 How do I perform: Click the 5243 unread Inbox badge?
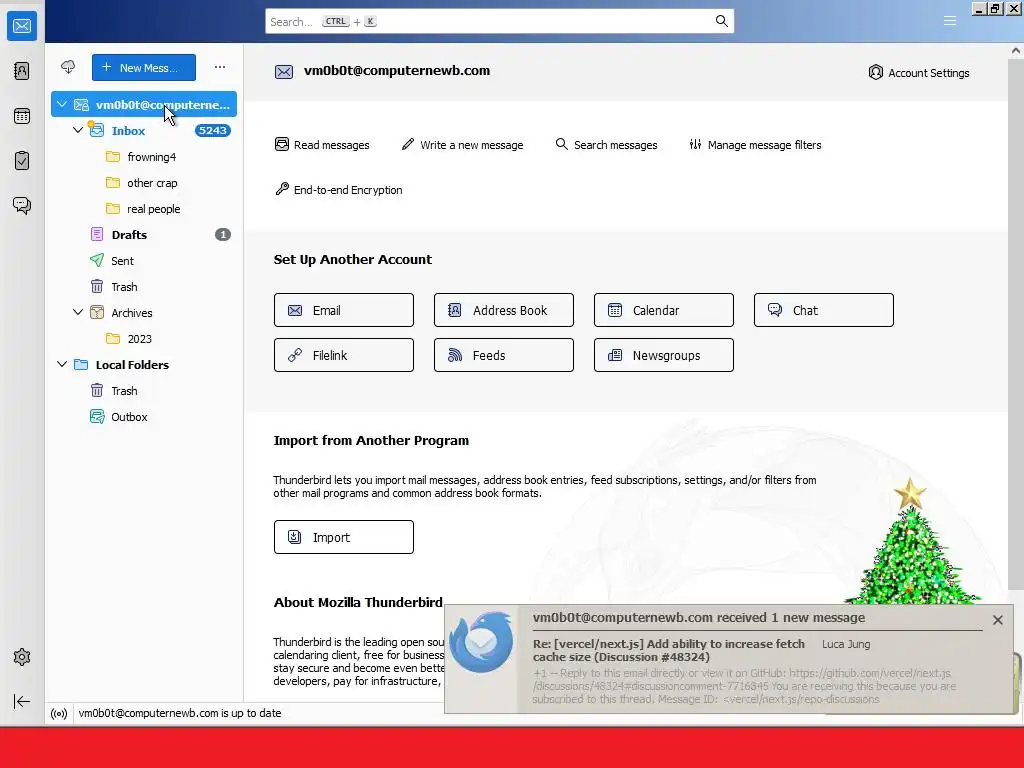pyautogui.click(x=212, y=131)
